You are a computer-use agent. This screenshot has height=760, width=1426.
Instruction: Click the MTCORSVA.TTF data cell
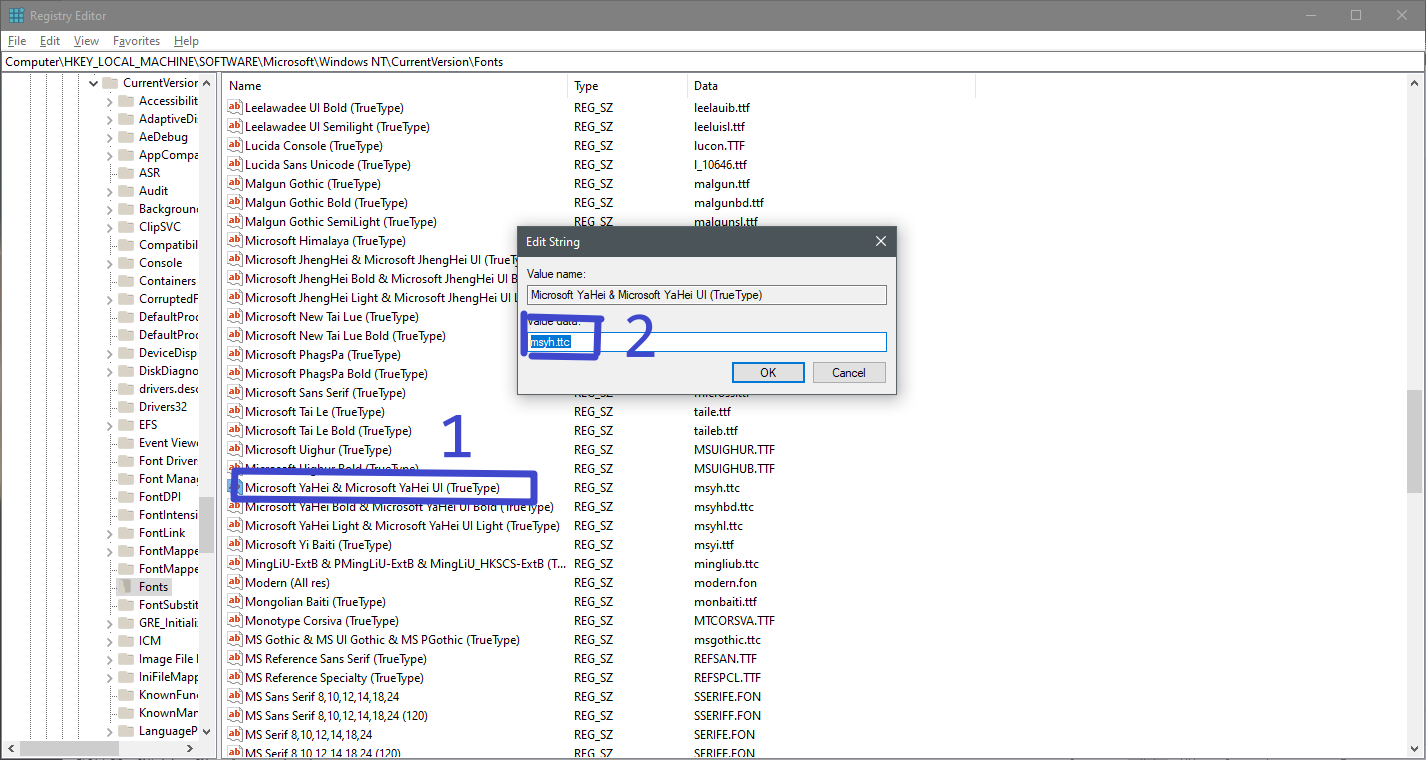734,621
